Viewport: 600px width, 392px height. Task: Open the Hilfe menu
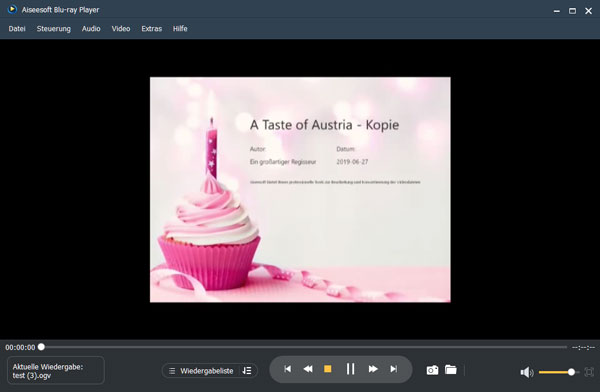[180, 29]
